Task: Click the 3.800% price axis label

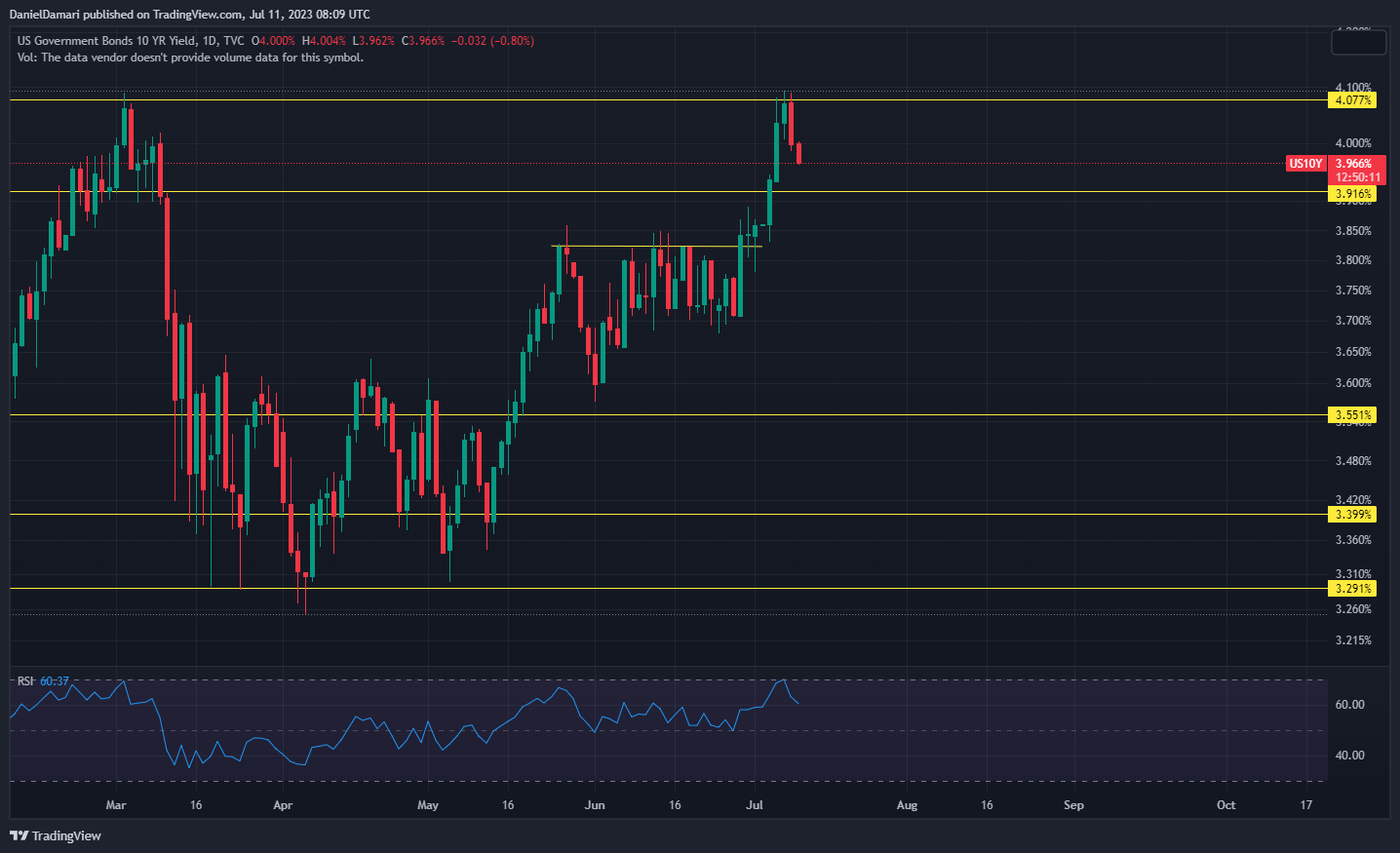Action: [1353, 260]
